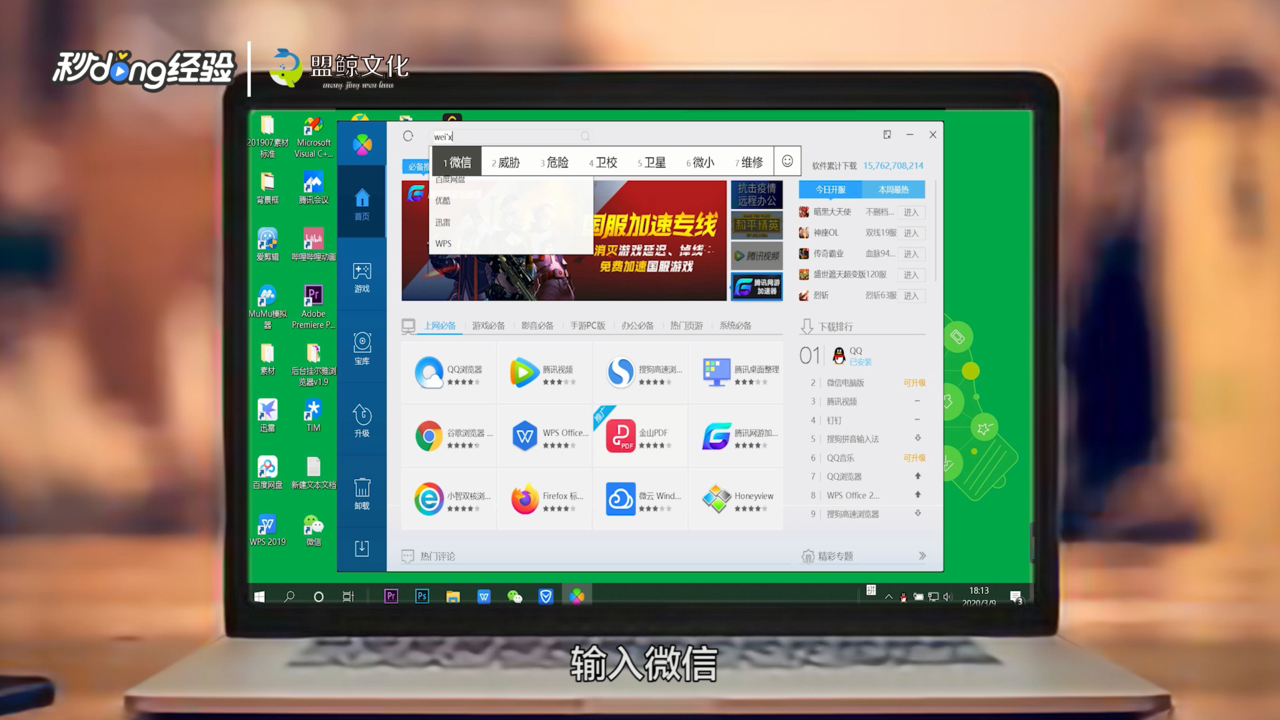
Task: Choose candidate 7 维修 in IME bar
Action: pyautogui.click(x=749, y=162)
